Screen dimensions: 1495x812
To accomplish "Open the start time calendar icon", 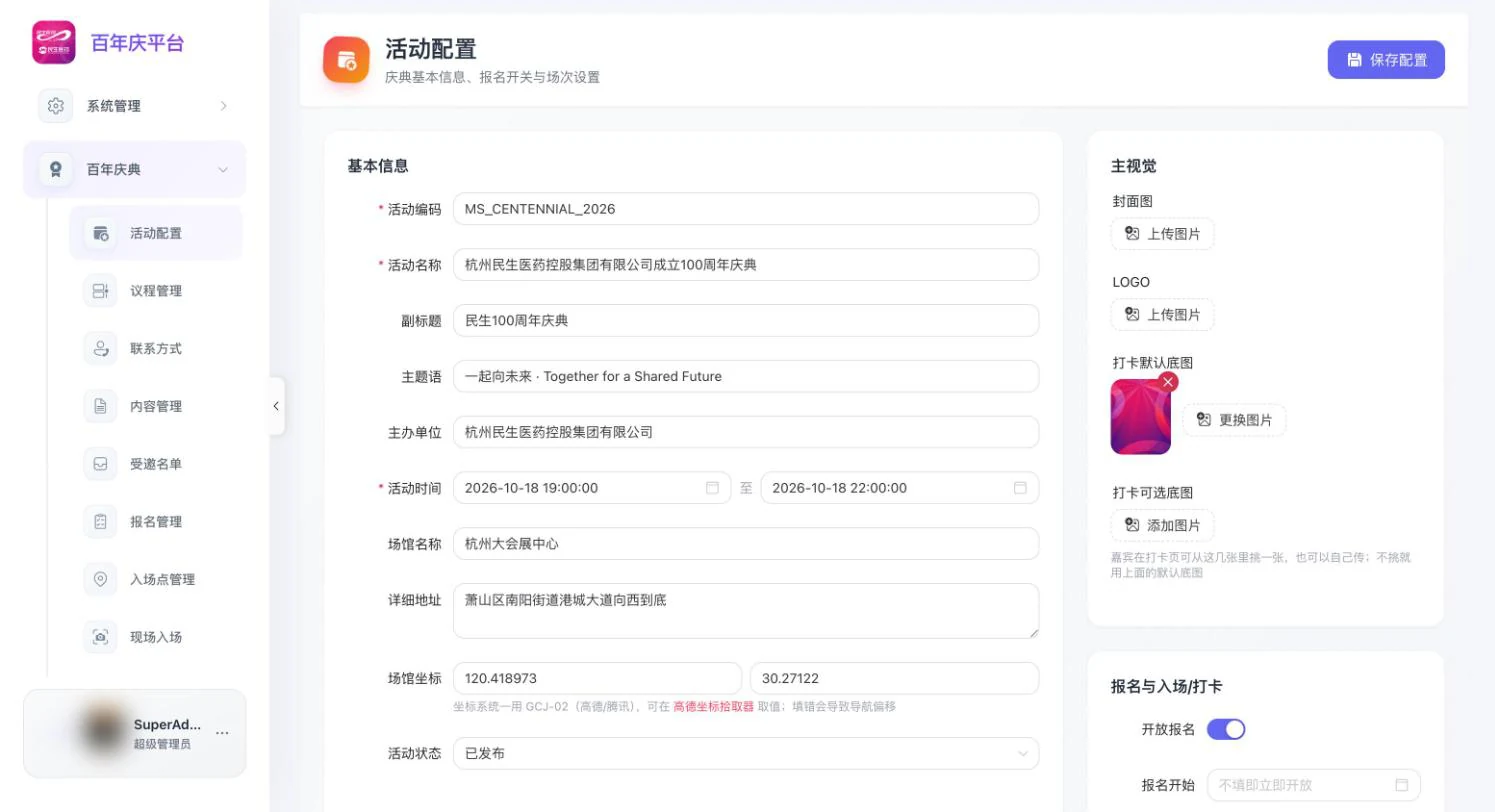I will tap(712, 488).
